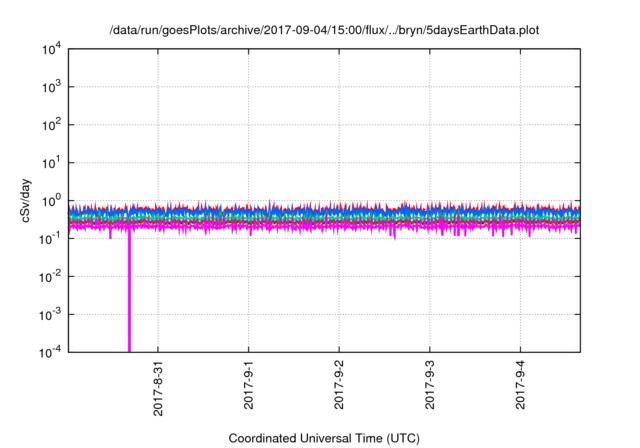Click the plot title file path text

(x=324, y=30)
